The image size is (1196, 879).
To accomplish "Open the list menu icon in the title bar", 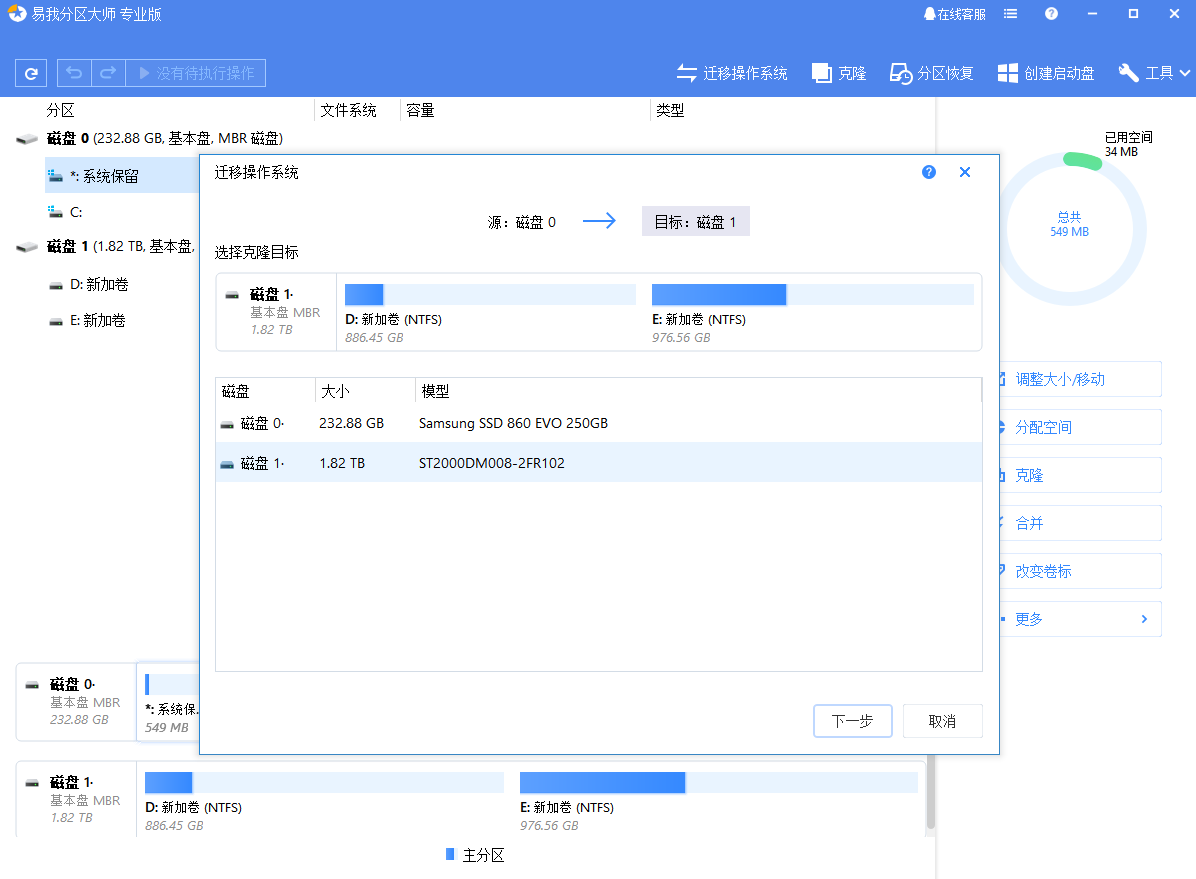I will coord(1011,14).
